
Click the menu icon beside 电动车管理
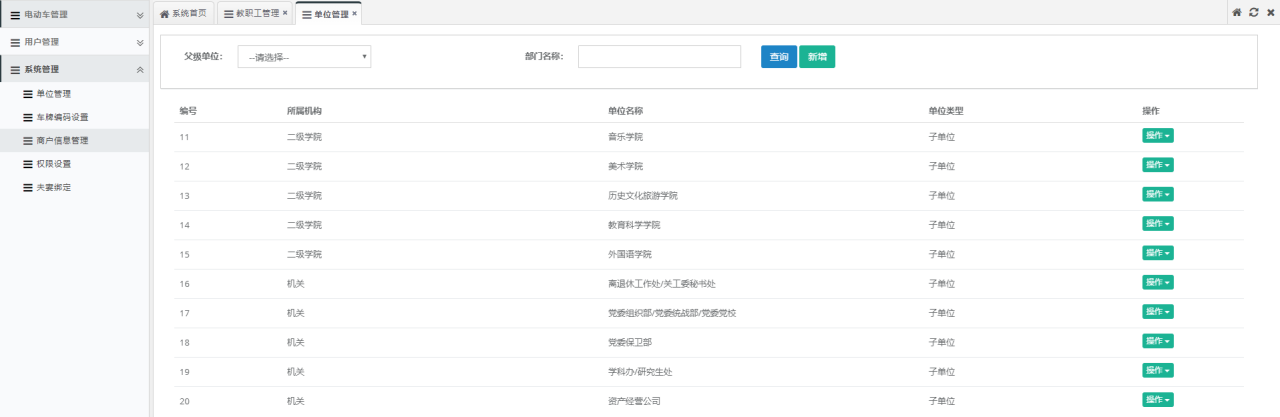(15, 15)
